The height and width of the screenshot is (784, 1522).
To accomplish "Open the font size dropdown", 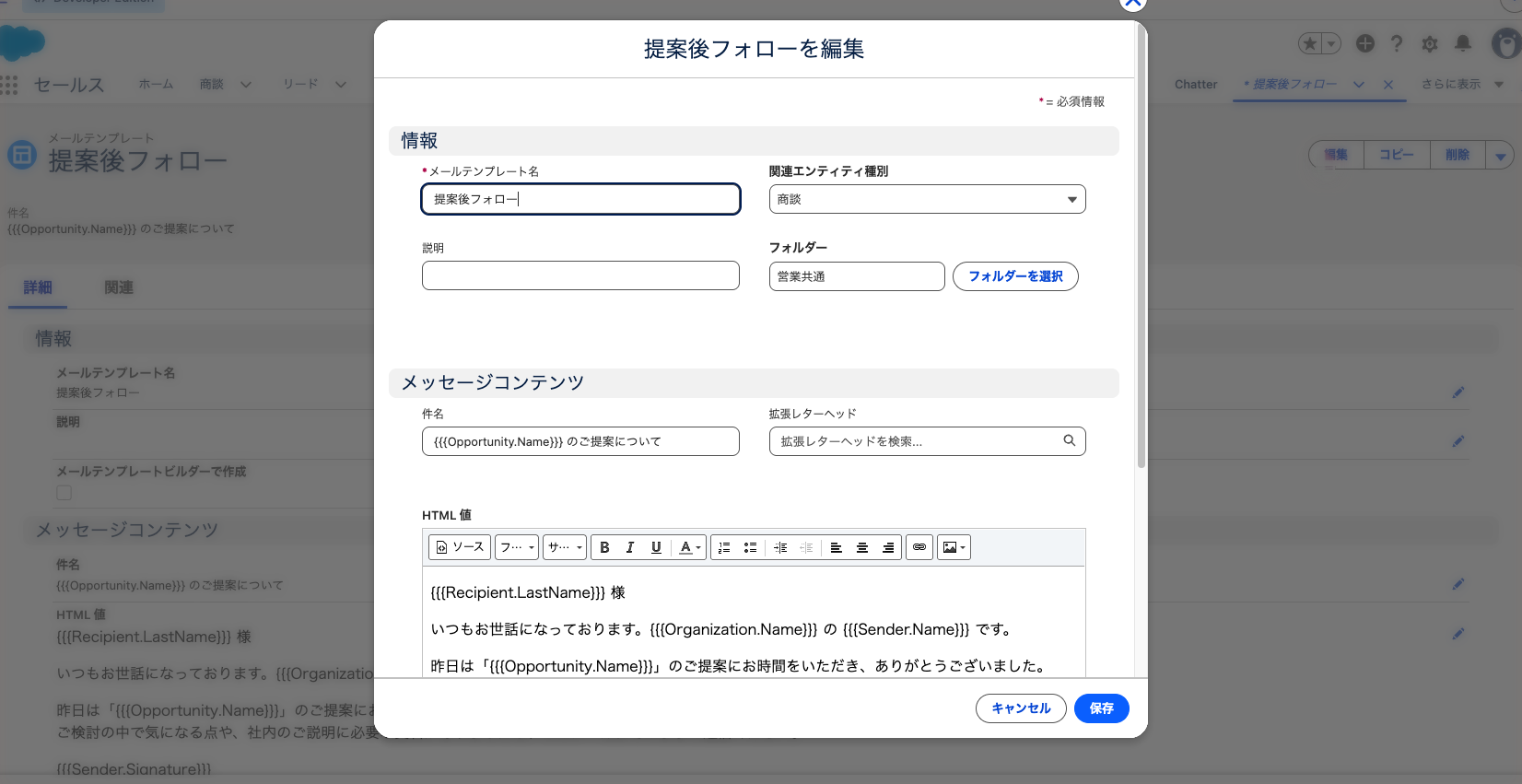I will [x=565, y=547].
